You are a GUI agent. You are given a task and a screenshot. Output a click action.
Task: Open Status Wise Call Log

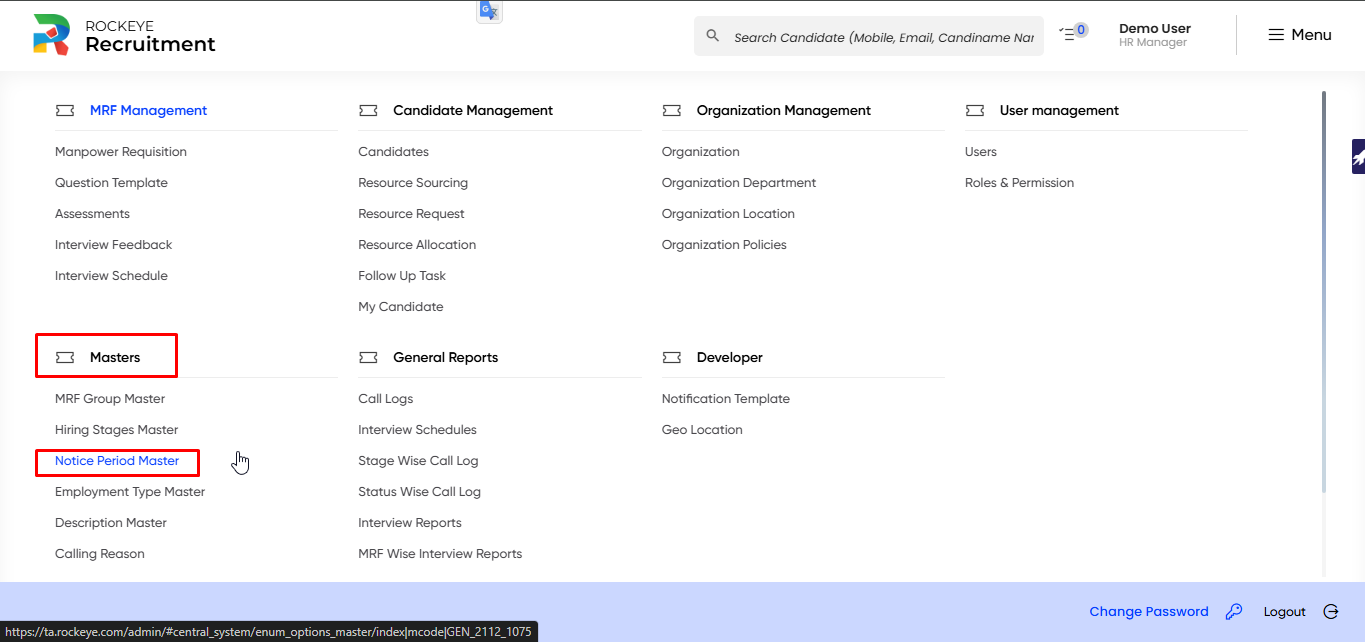point(419,492)
